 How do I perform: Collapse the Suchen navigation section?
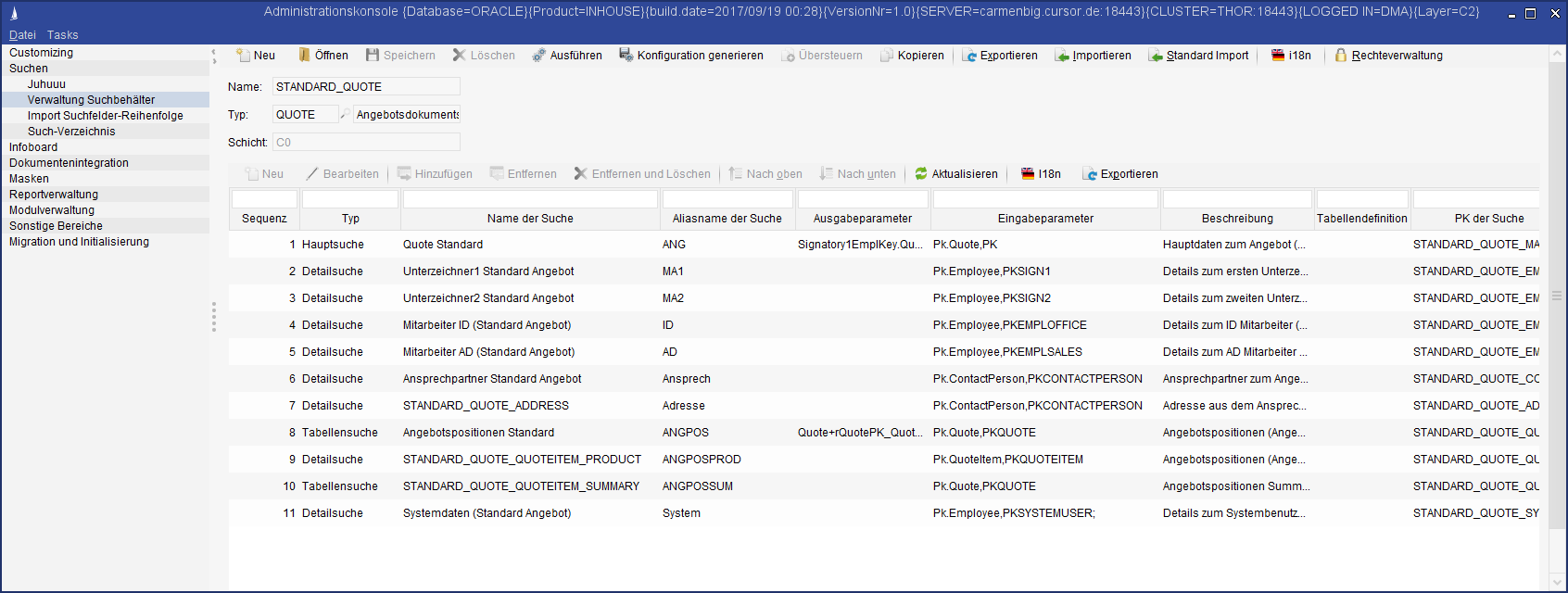pos(29,69)
